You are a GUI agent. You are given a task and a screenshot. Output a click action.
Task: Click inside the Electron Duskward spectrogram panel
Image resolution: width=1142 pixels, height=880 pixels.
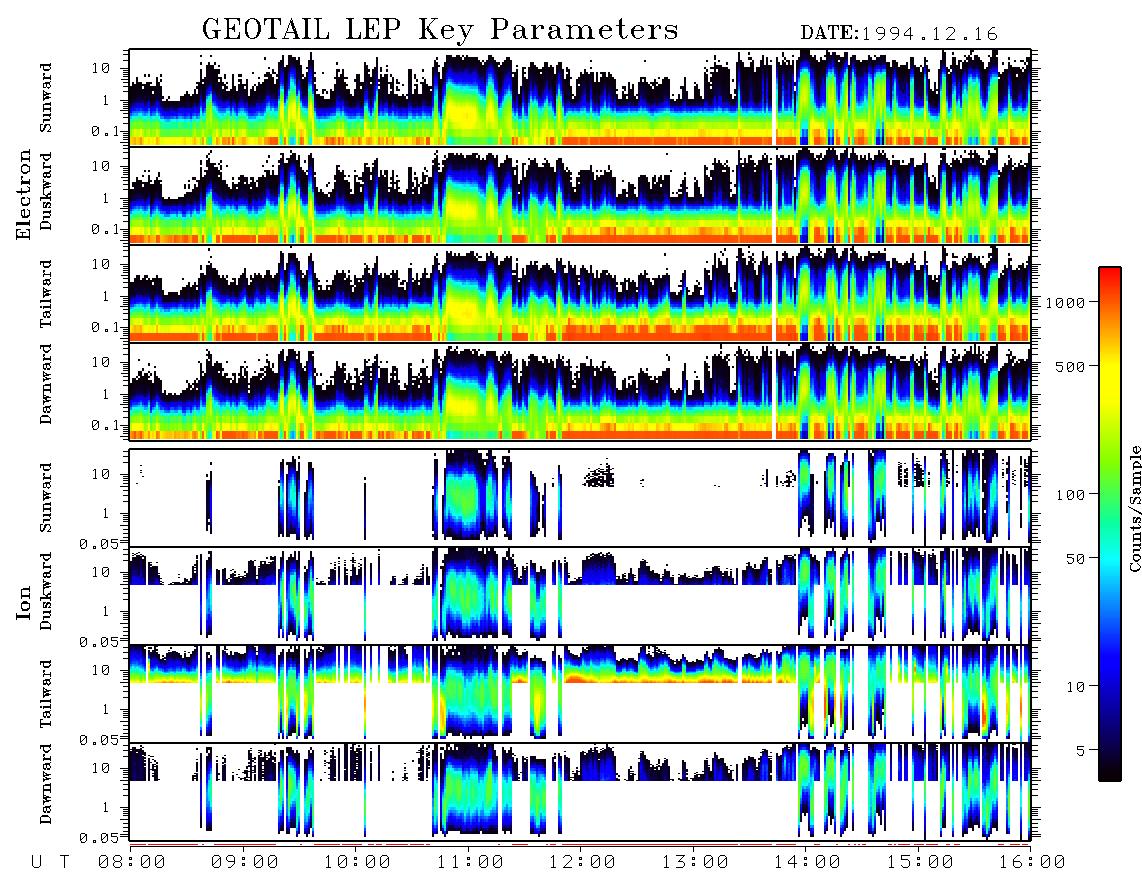[x=580, y=195]
